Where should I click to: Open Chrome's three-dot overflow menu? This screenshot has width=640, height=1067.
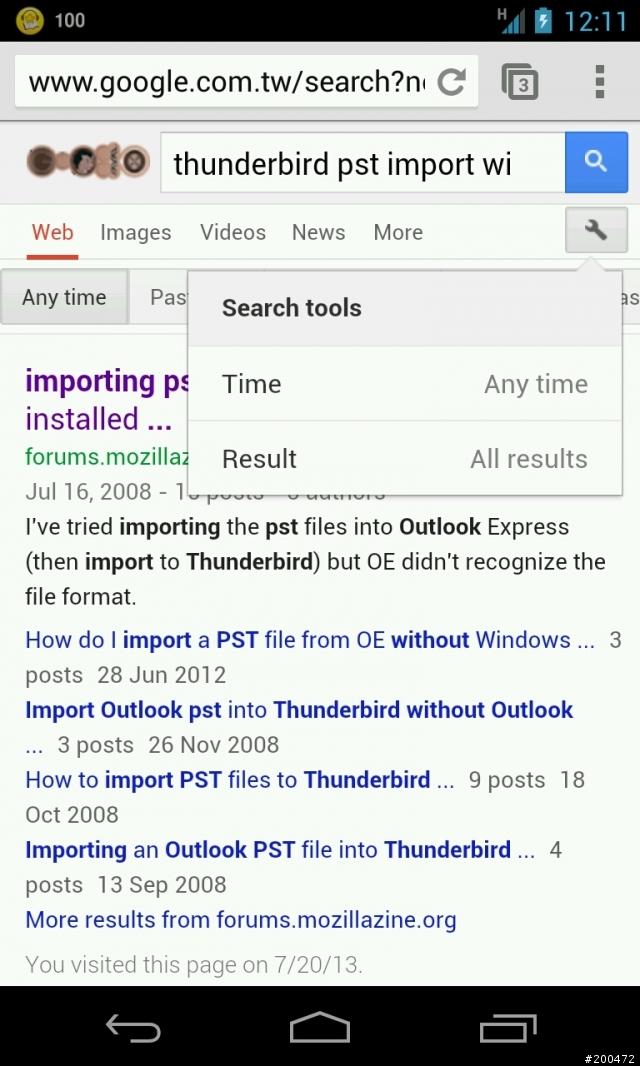pyautogui.click(x=599, y=82)
